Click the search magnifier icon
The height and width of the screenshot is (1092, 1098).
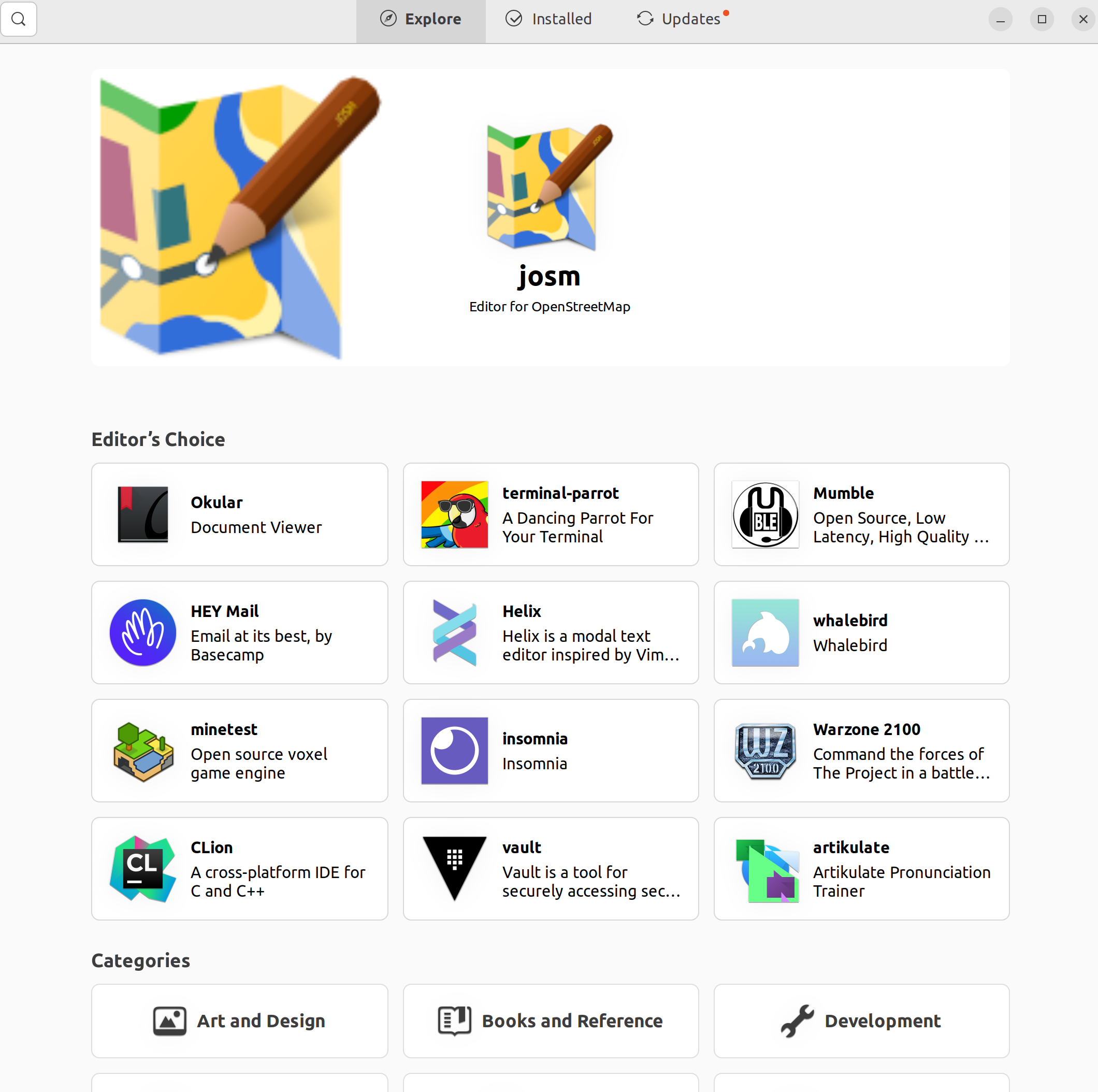pyautogui.click(x=19, y=19)
